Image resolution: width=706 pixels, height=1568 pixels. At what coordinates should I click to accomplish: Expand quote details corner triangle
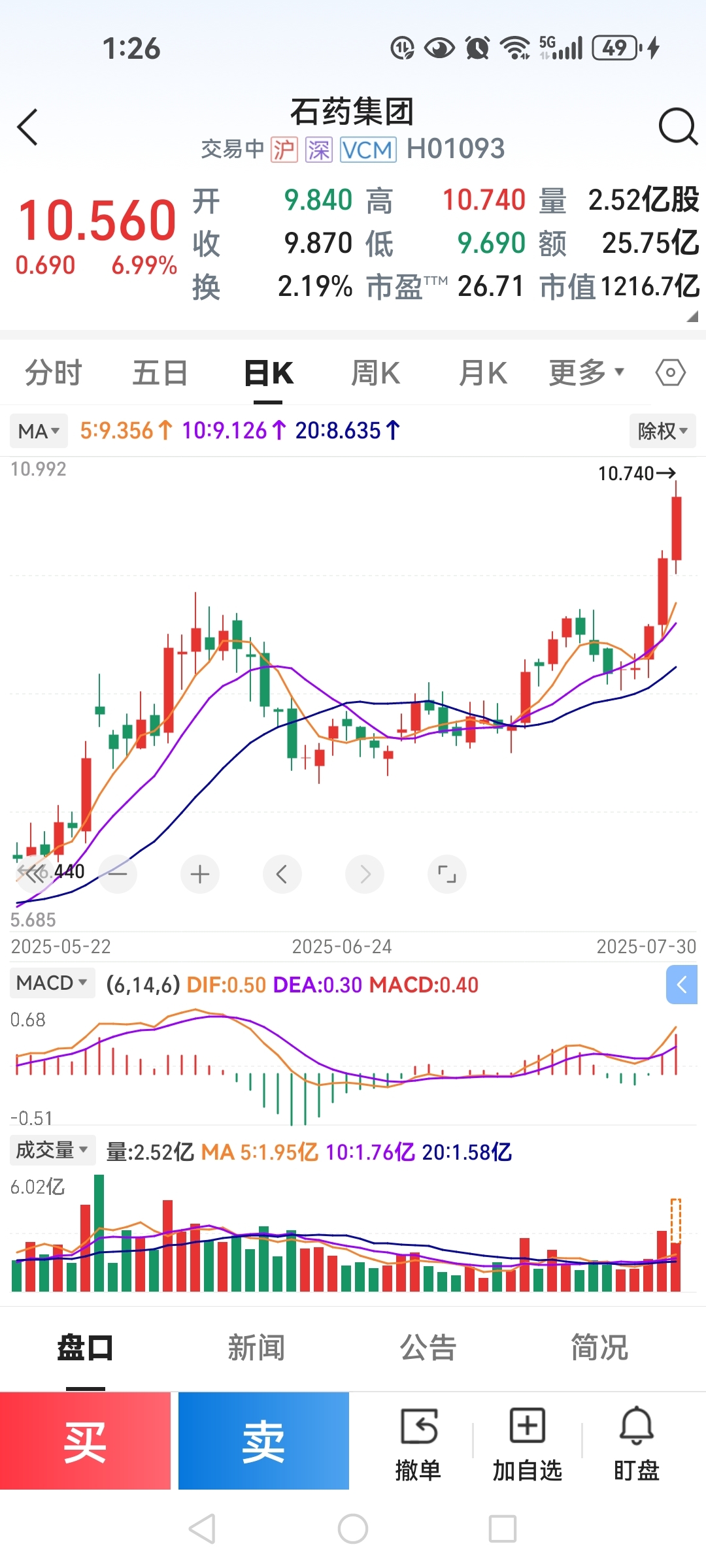(x=692, y=316)
